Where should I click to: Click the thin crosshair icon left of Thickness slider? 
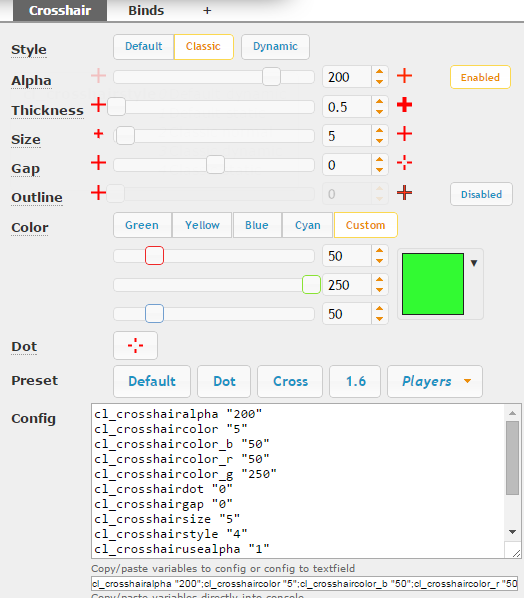click(x=98, y=104)
